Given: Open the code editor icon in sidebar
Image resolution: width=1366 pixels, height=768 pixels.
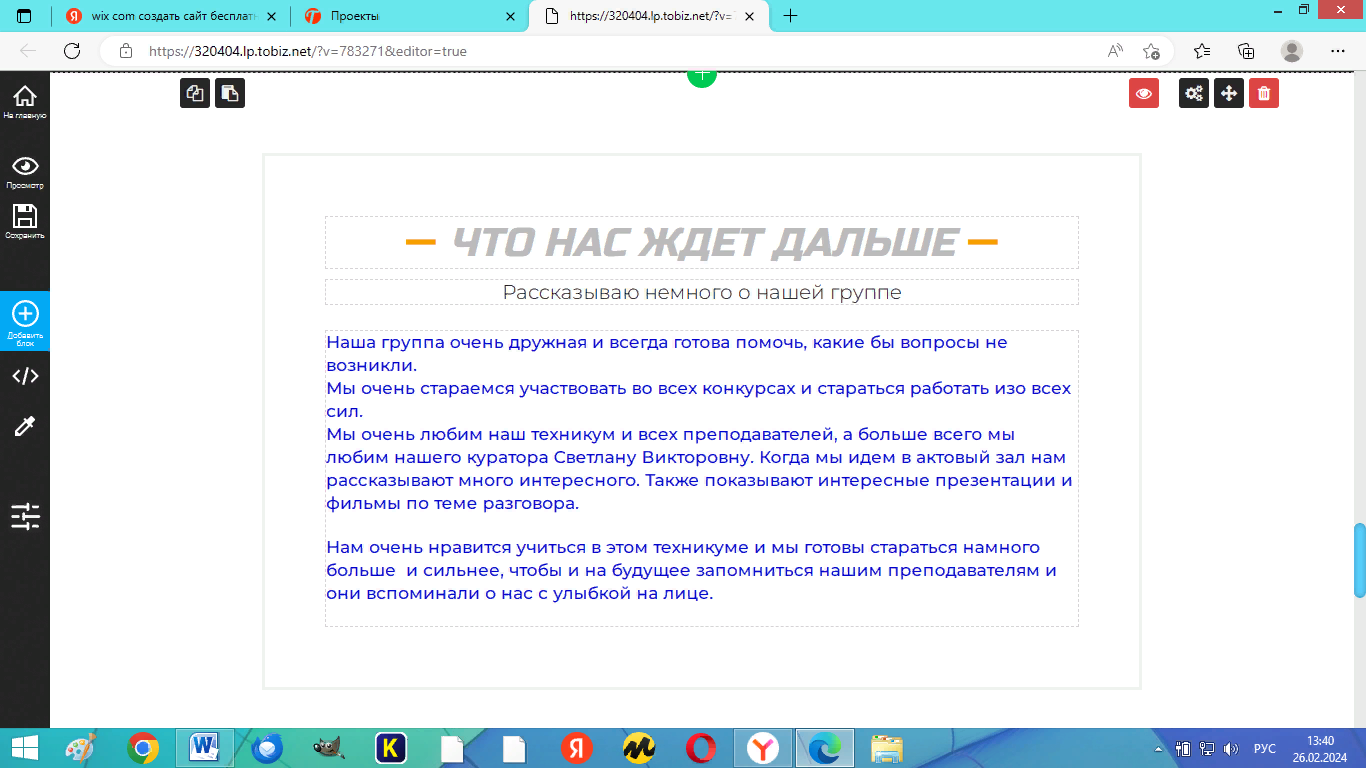Looking at the screenshot, I should (25, 376).
